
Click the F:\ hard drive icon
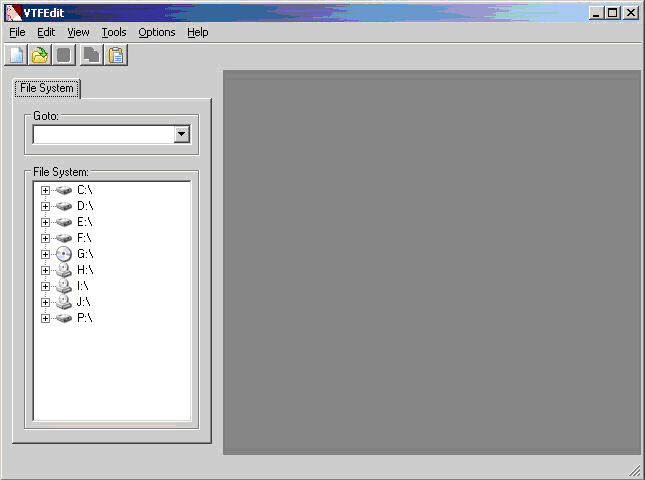click(64, 238)
